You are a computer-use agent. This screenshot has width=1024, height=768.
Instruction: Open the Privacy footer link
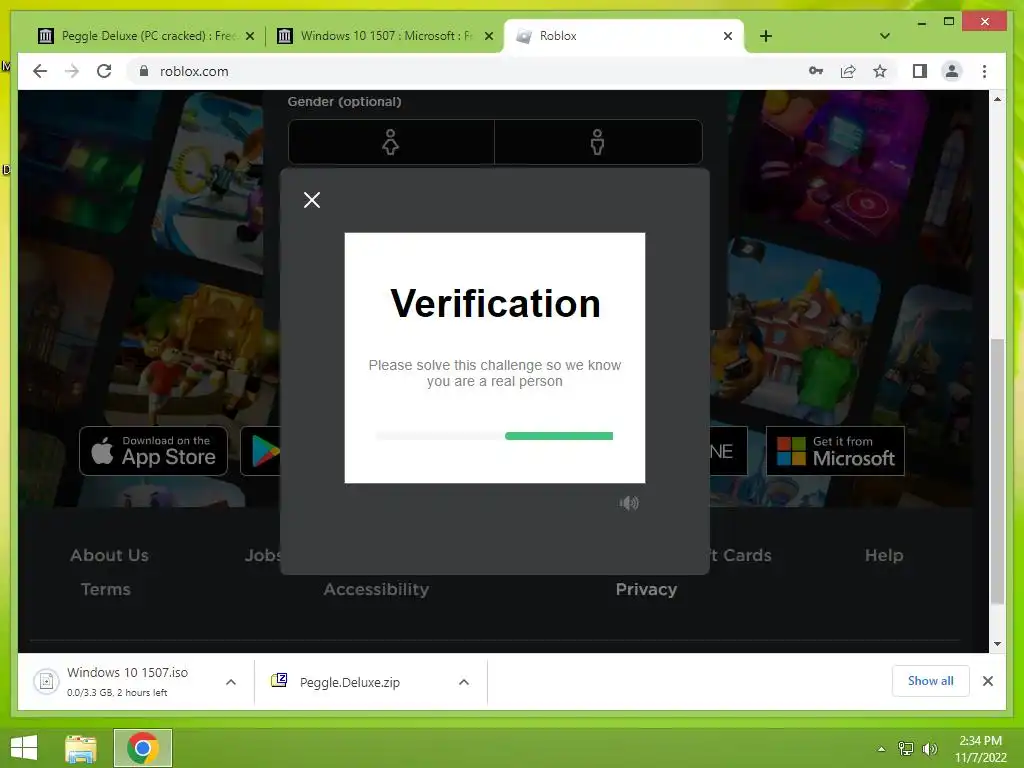point(647,589)
